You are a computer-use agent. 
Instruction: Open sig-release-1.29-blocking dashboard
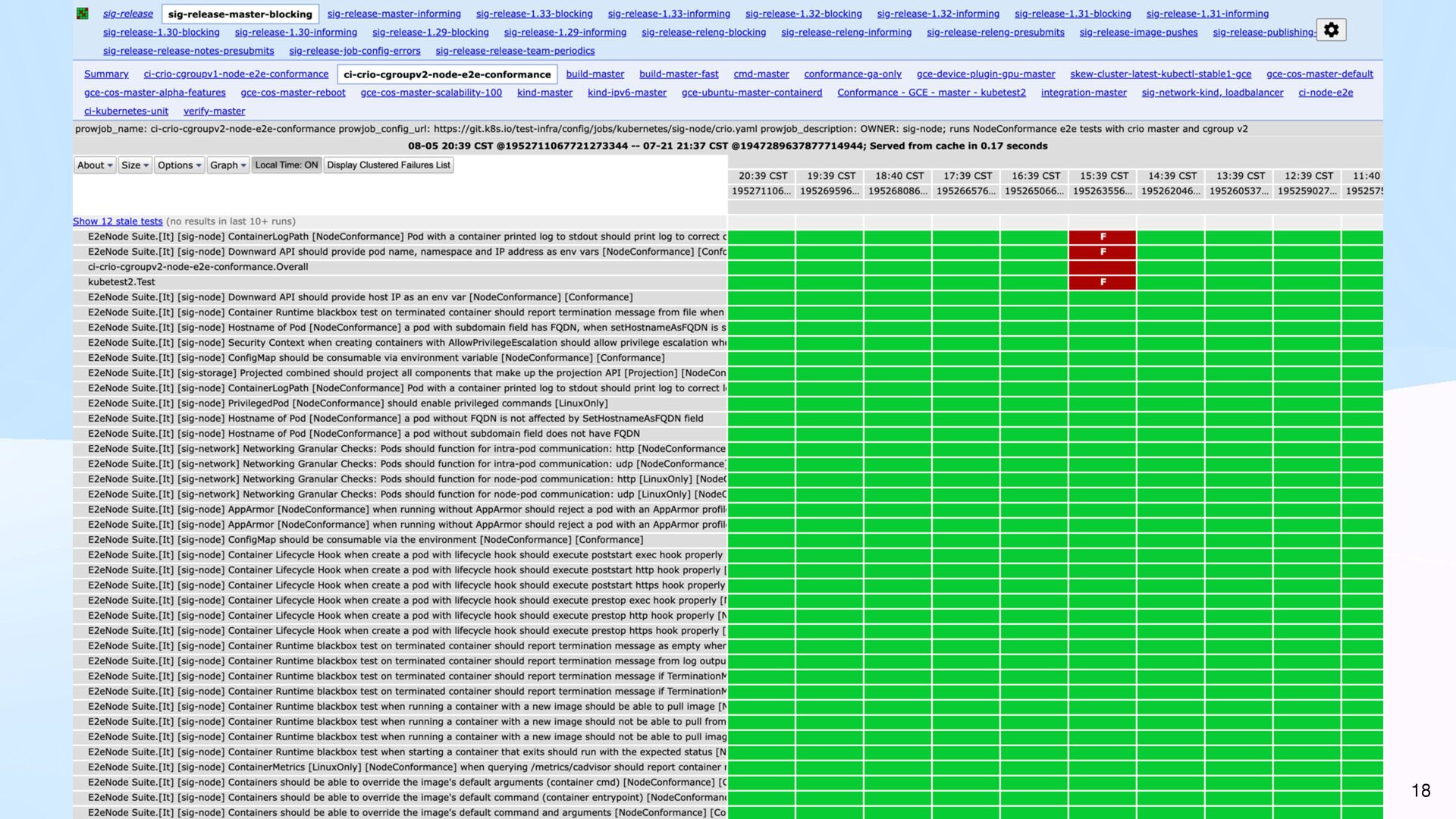click(431, 33)
